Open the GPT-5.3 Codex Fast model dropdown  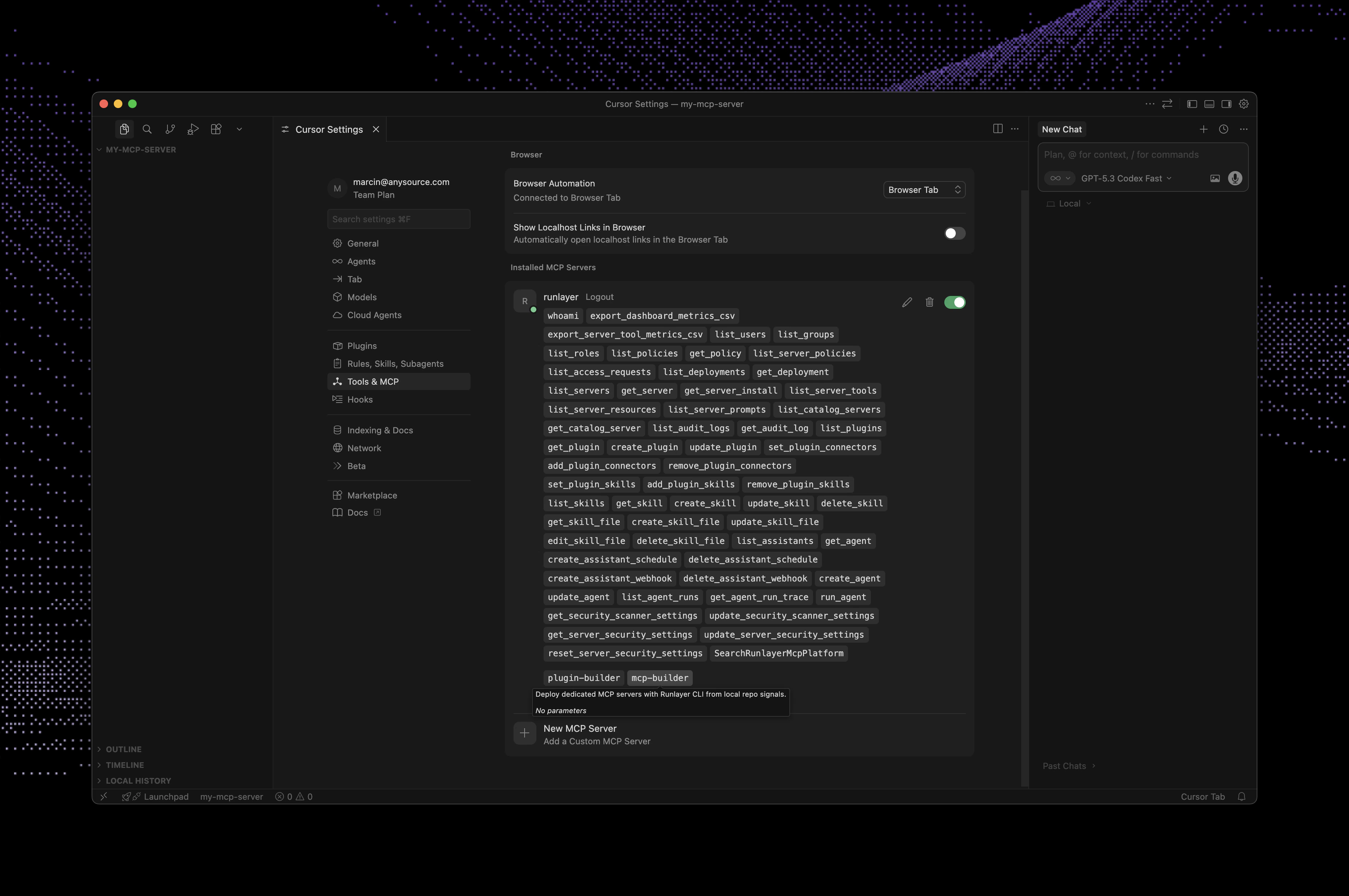point(1126,178)
